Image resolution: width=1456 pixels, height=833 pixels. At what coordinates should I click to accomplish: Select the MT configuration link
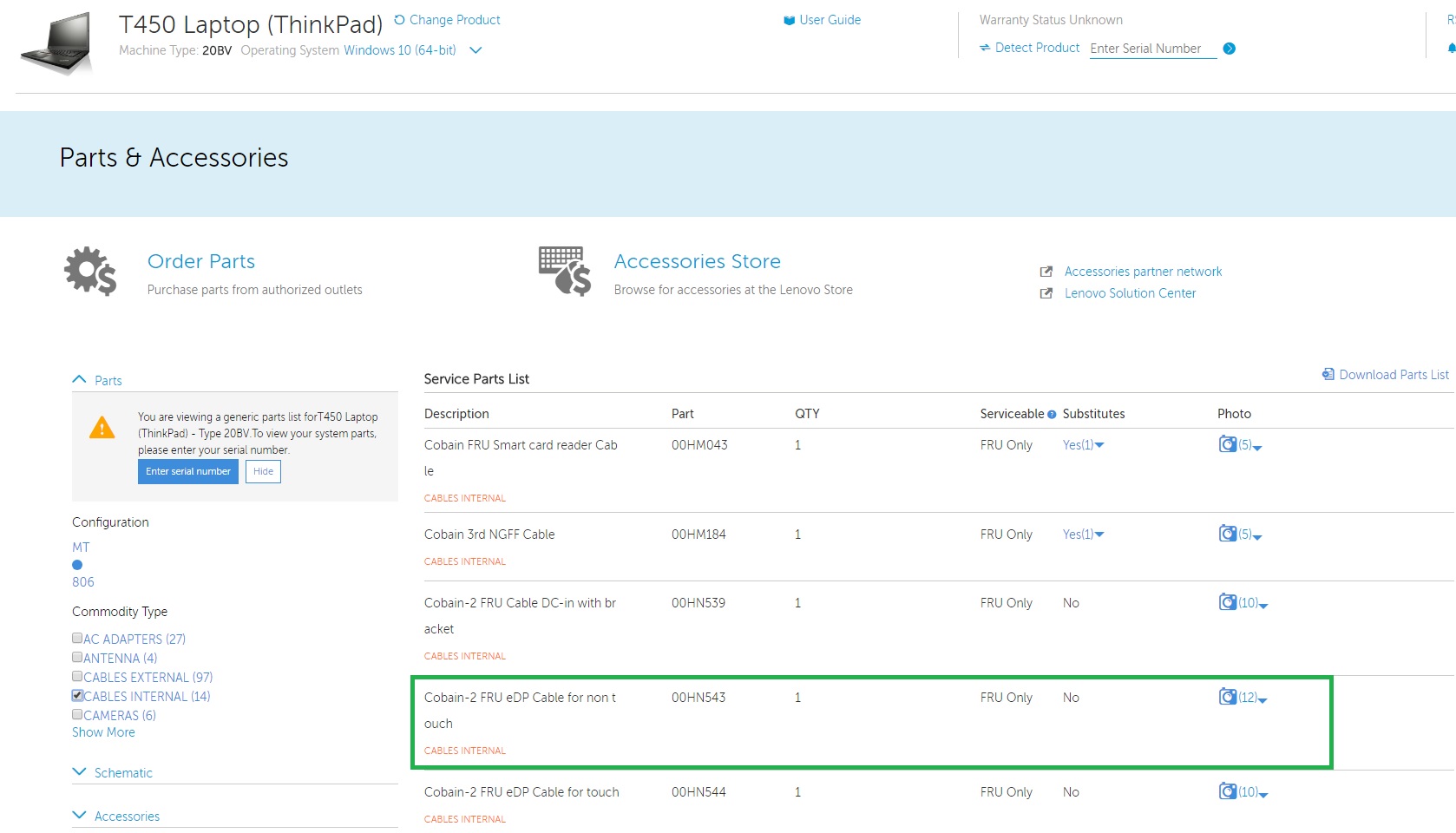pyautogui.click(x=81, y=548)
